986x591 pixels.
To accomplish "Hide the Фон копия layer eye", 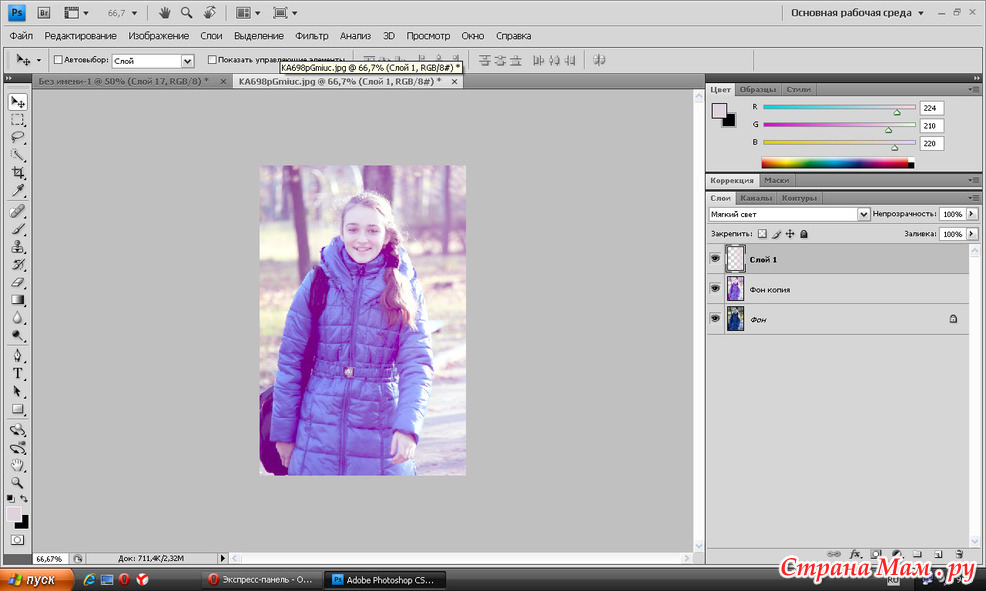I will [715, 289].
